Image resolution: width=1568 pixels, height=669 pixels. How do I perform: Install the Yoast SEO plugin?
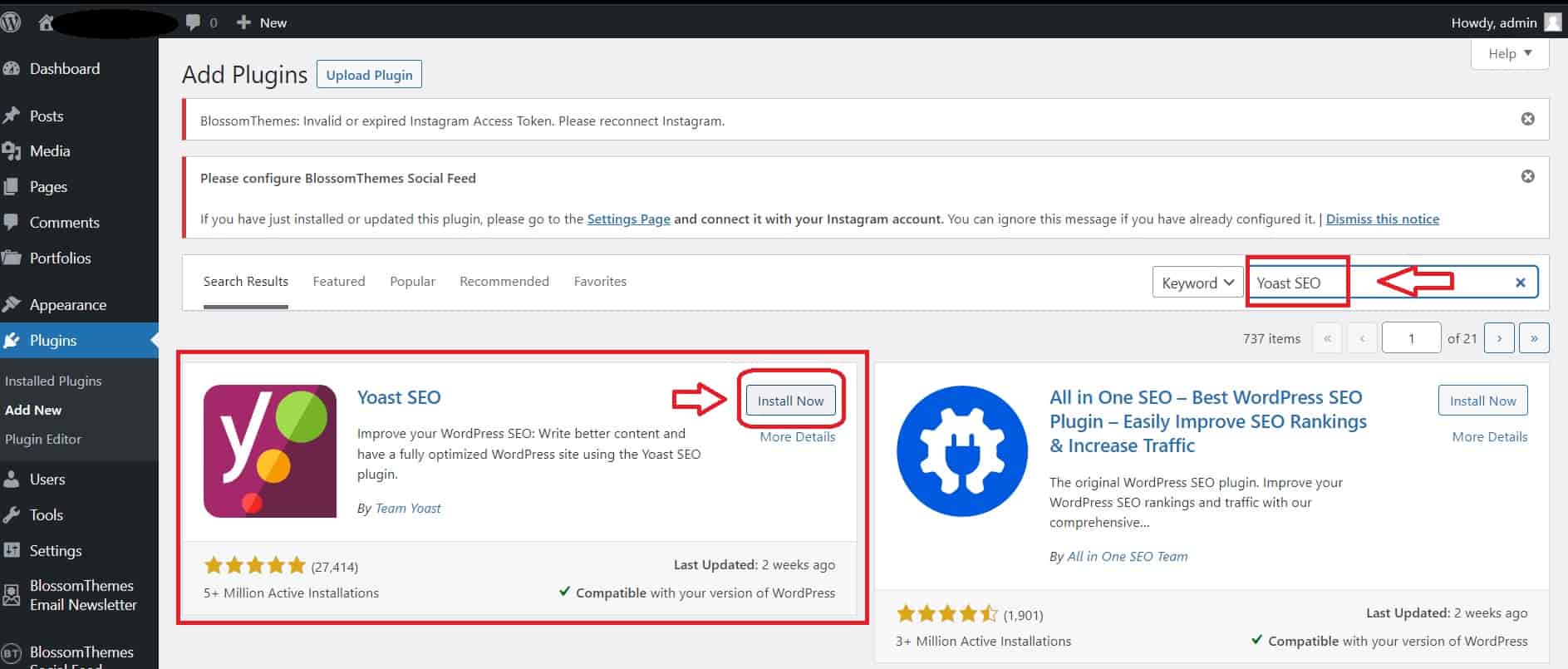click(x=790, y=401)
